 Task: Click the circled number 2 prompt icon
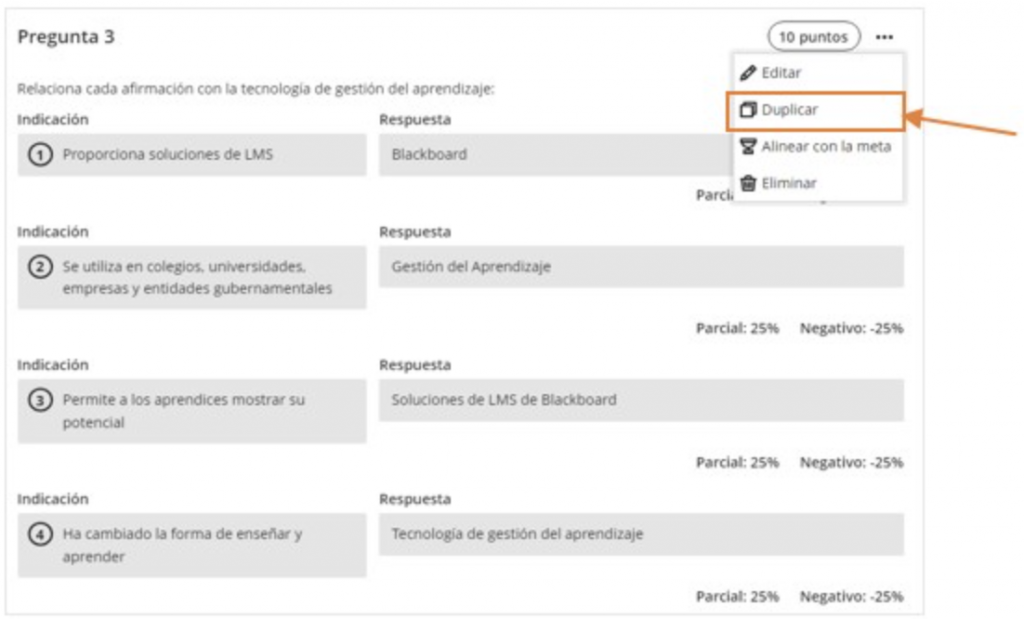pyautogui.click(x=40, y=267)
